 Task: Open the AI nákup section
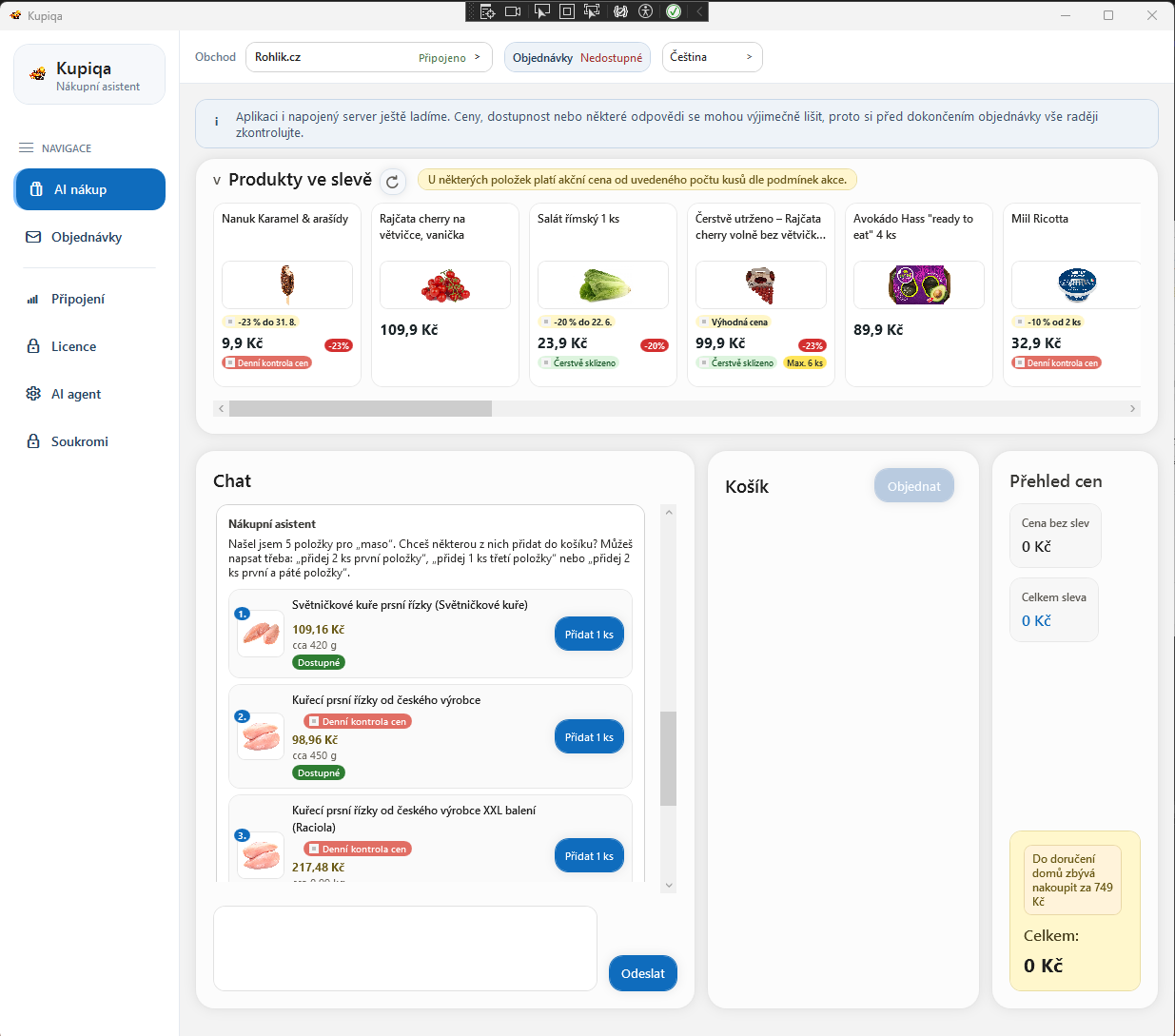point(89,189)
